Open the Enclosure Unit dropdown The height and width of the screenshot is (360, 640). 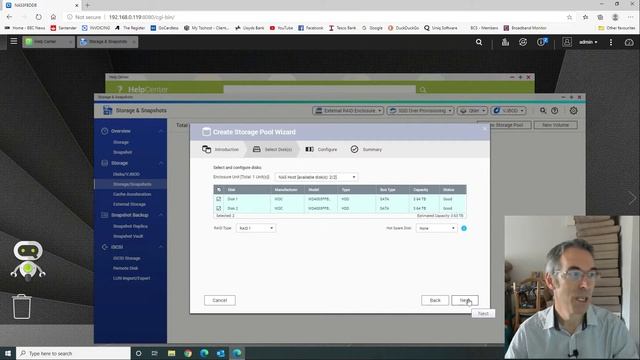click(x=316, y=177)
